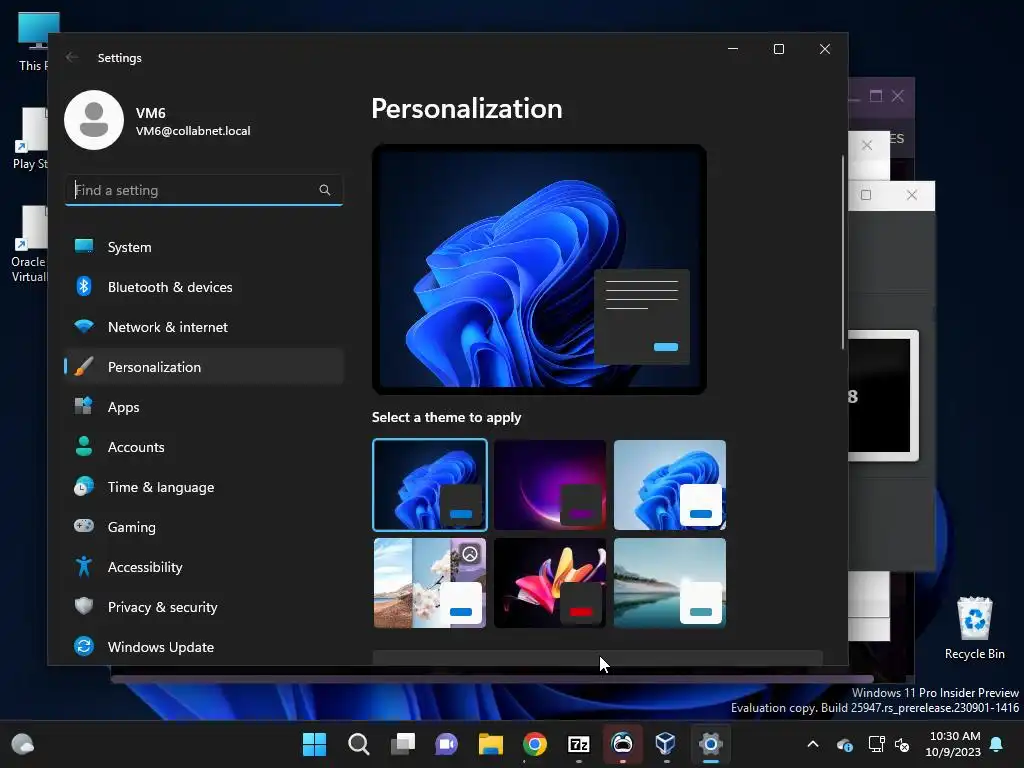Click the search magnifier in Find a setting
The width and height of the screenshot is (1024, 768).
coord(325,190)
